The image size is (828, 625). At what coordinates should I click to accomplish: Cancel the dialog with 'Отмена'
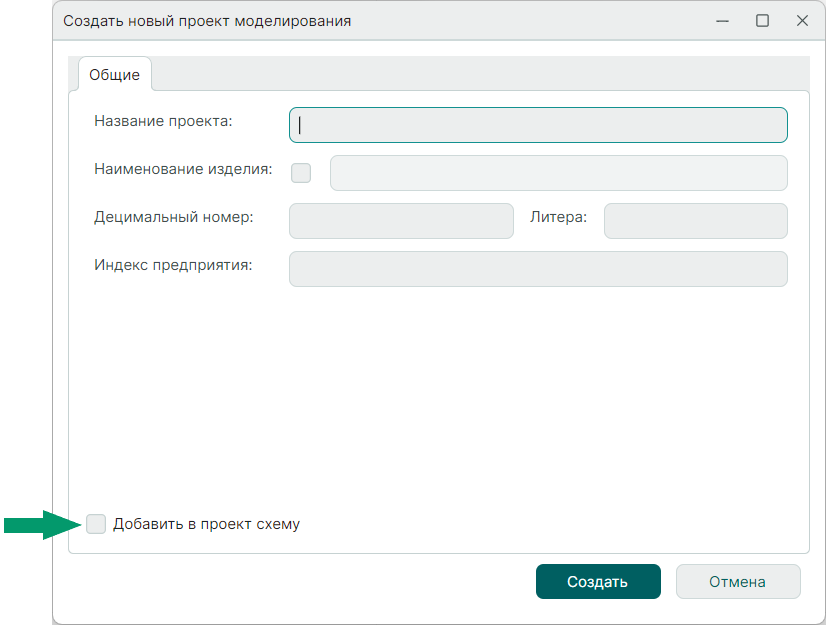(x=737, y=582)
